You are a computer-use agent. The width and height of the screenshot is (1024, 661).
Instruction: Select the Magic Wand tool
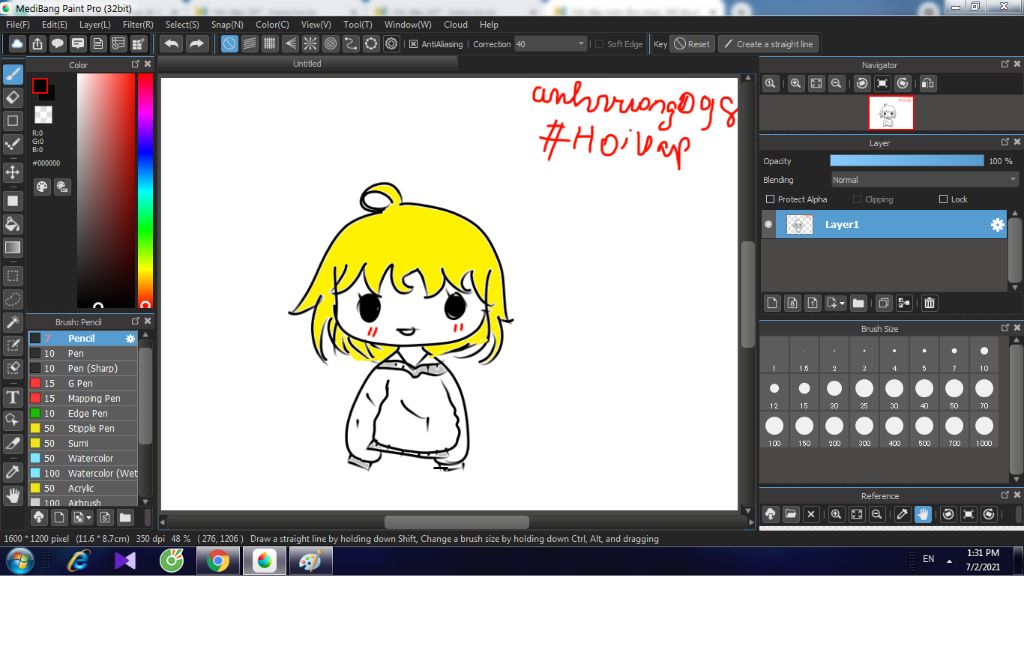point(12,322)
